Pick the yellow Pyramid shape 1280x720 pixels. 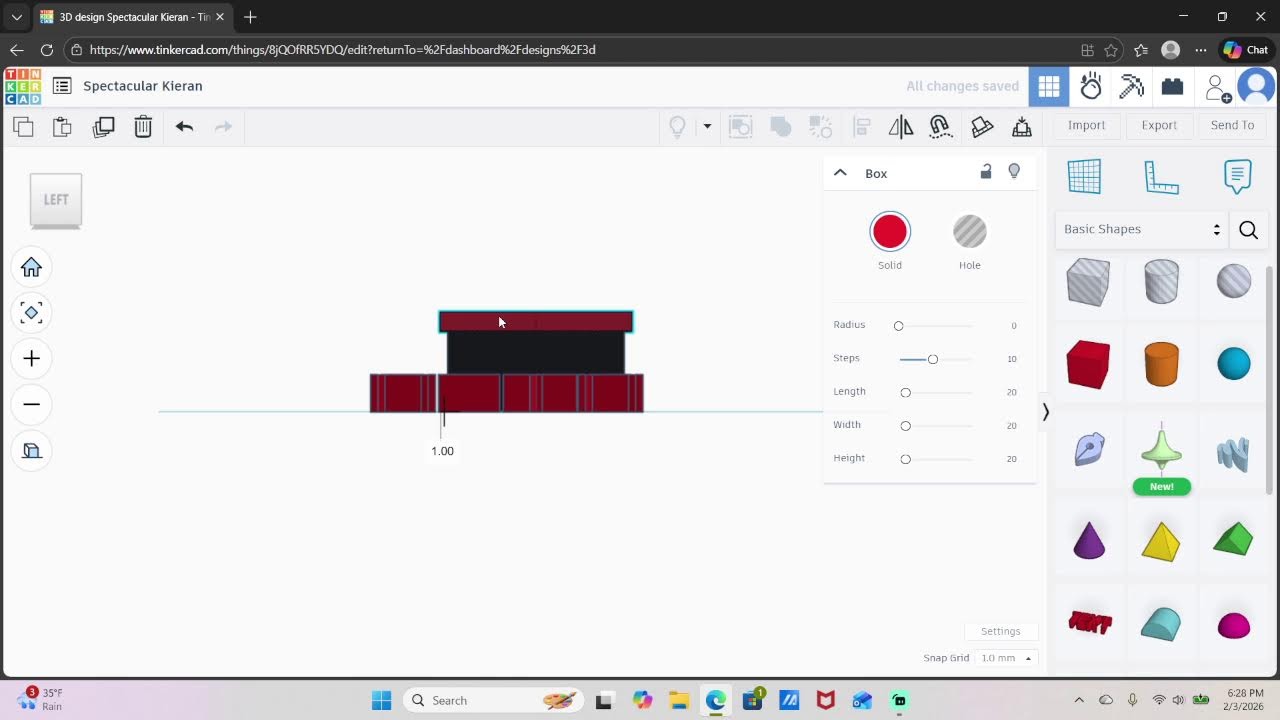(1161, 541)
